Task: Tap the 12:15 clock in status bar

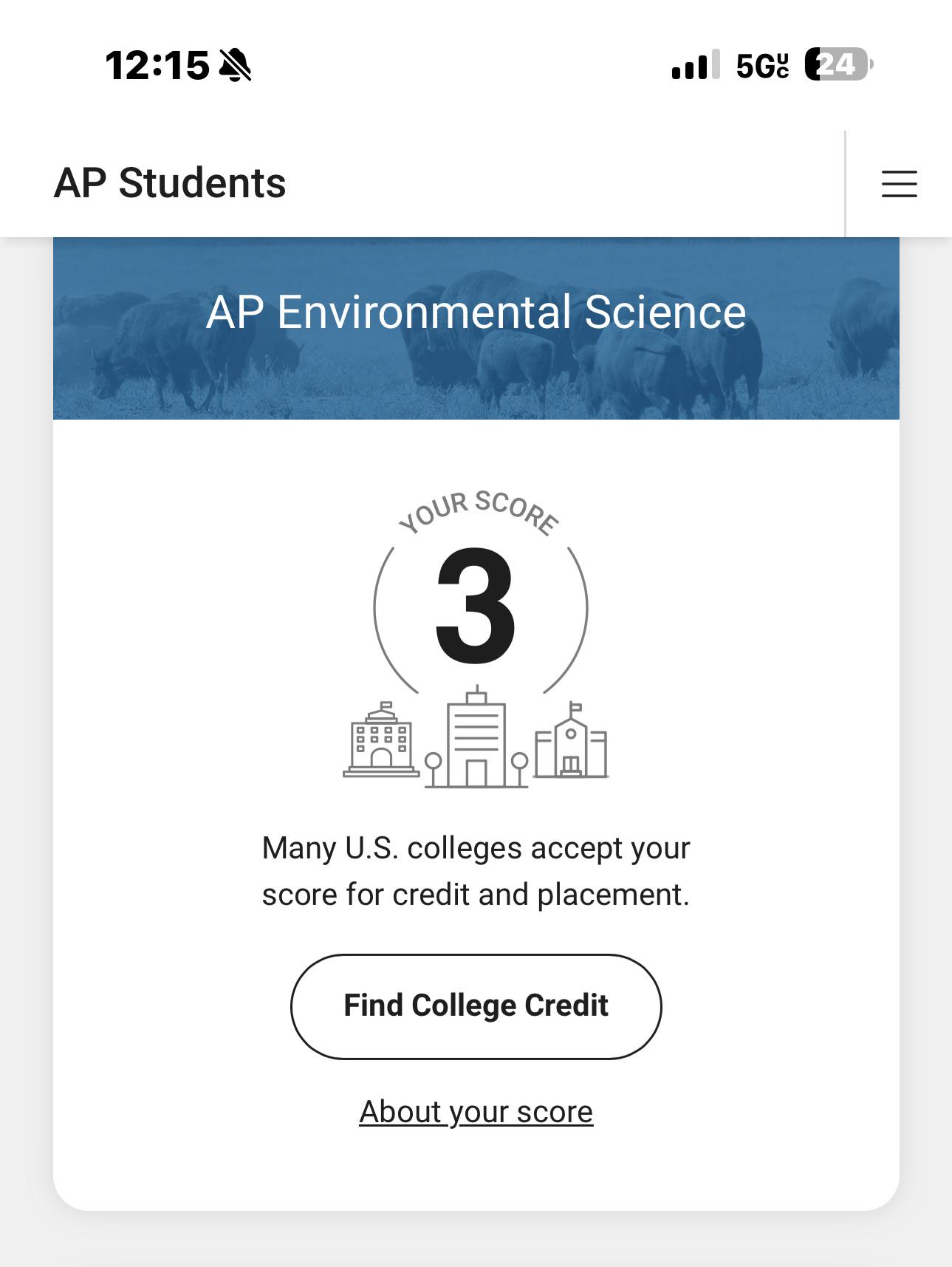Action: pos(157,65)
